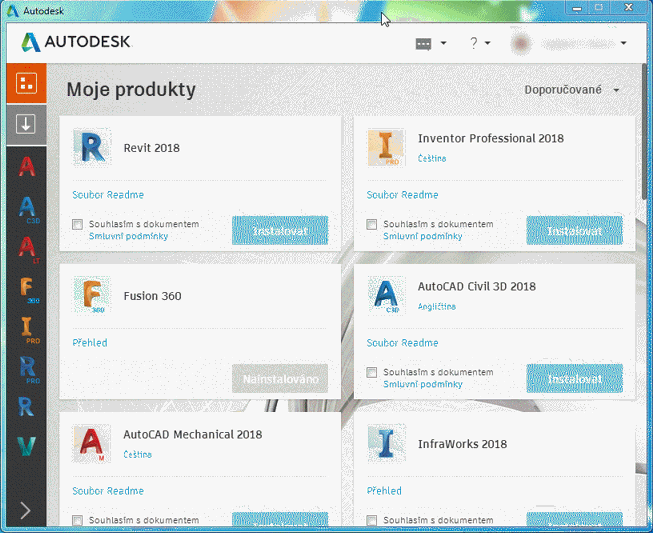This screenshot has height=533, width=653.
Task: Change Angličtina language of AutoCAD Civil 3D
Action: click(436, 307)
